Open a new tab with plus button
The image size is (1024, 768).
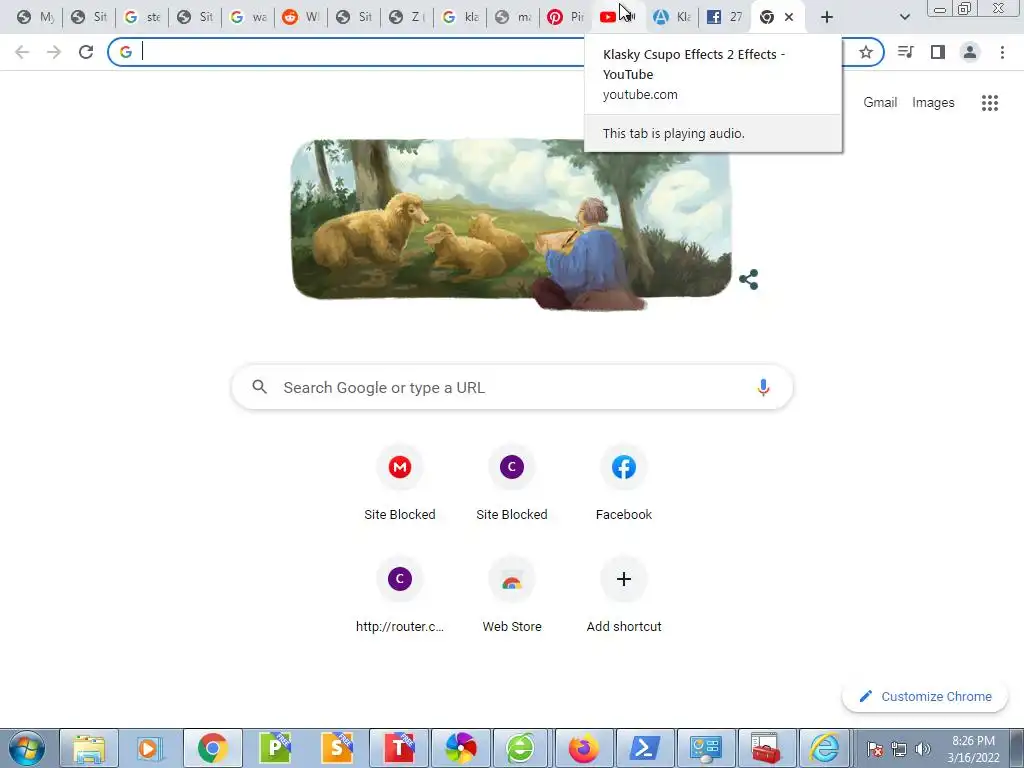827,17
